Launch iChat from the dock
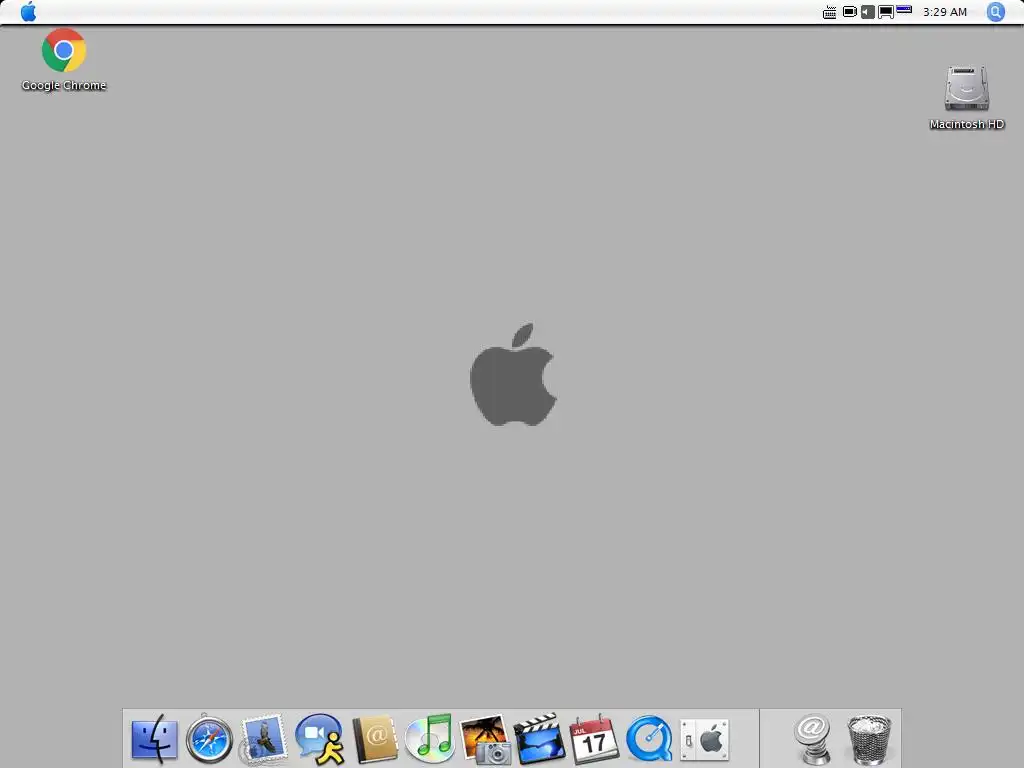This screenshot has height=768, width=1024. [x=319, y=739]
